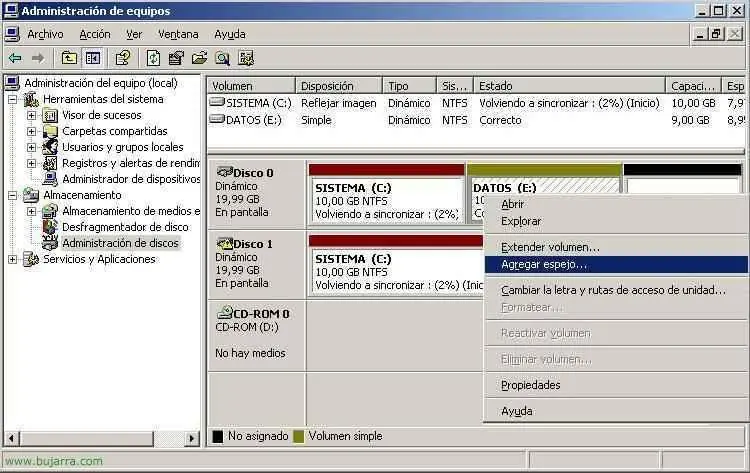Viewport: 750px width, 473px height.
Task: Sort by the Estado column header
Action: pyautogui.click(x=569, y=86)
